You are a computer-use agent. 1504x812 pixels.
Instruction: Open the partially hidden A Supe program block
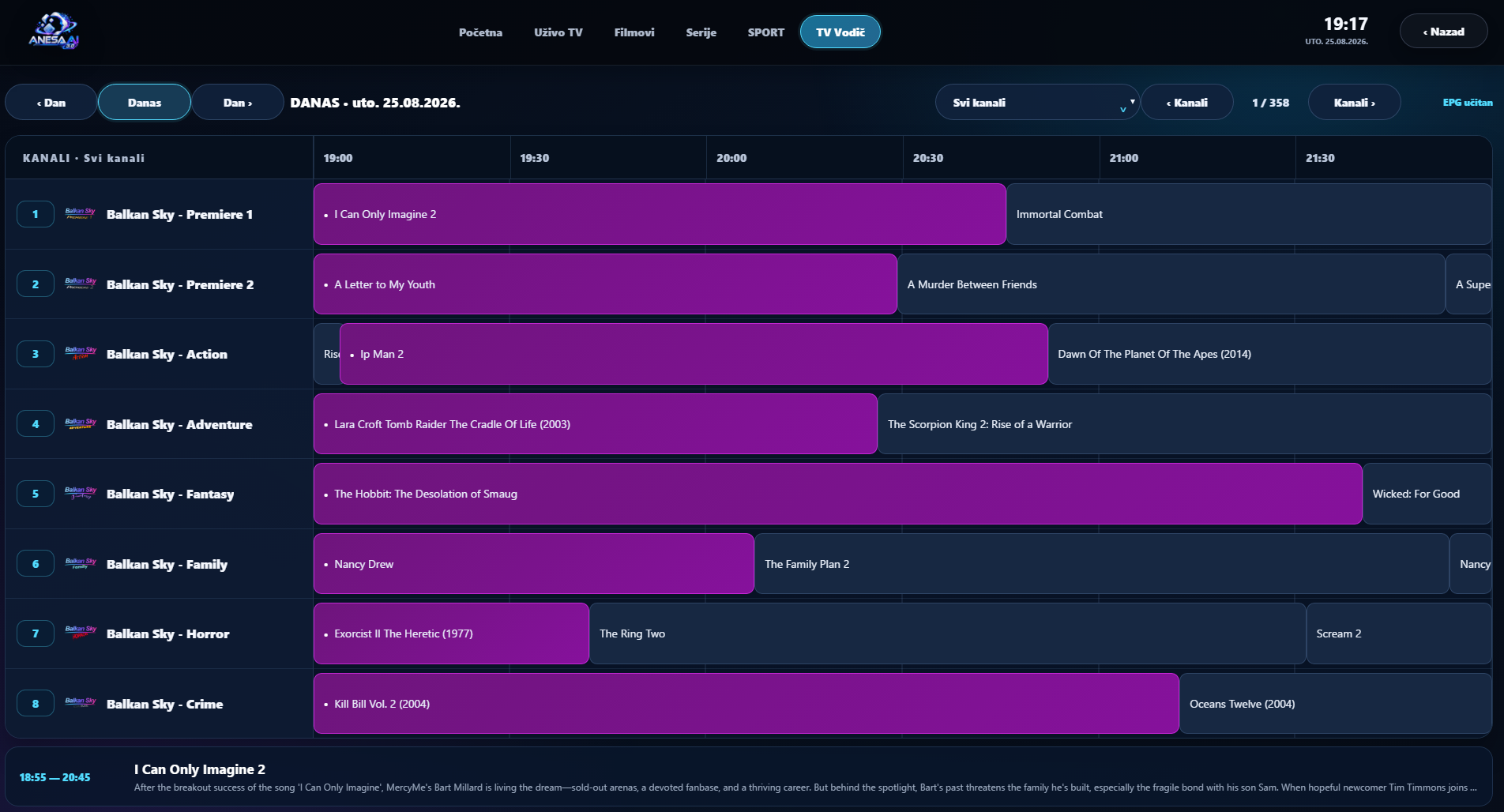[x=1469, y=284]
